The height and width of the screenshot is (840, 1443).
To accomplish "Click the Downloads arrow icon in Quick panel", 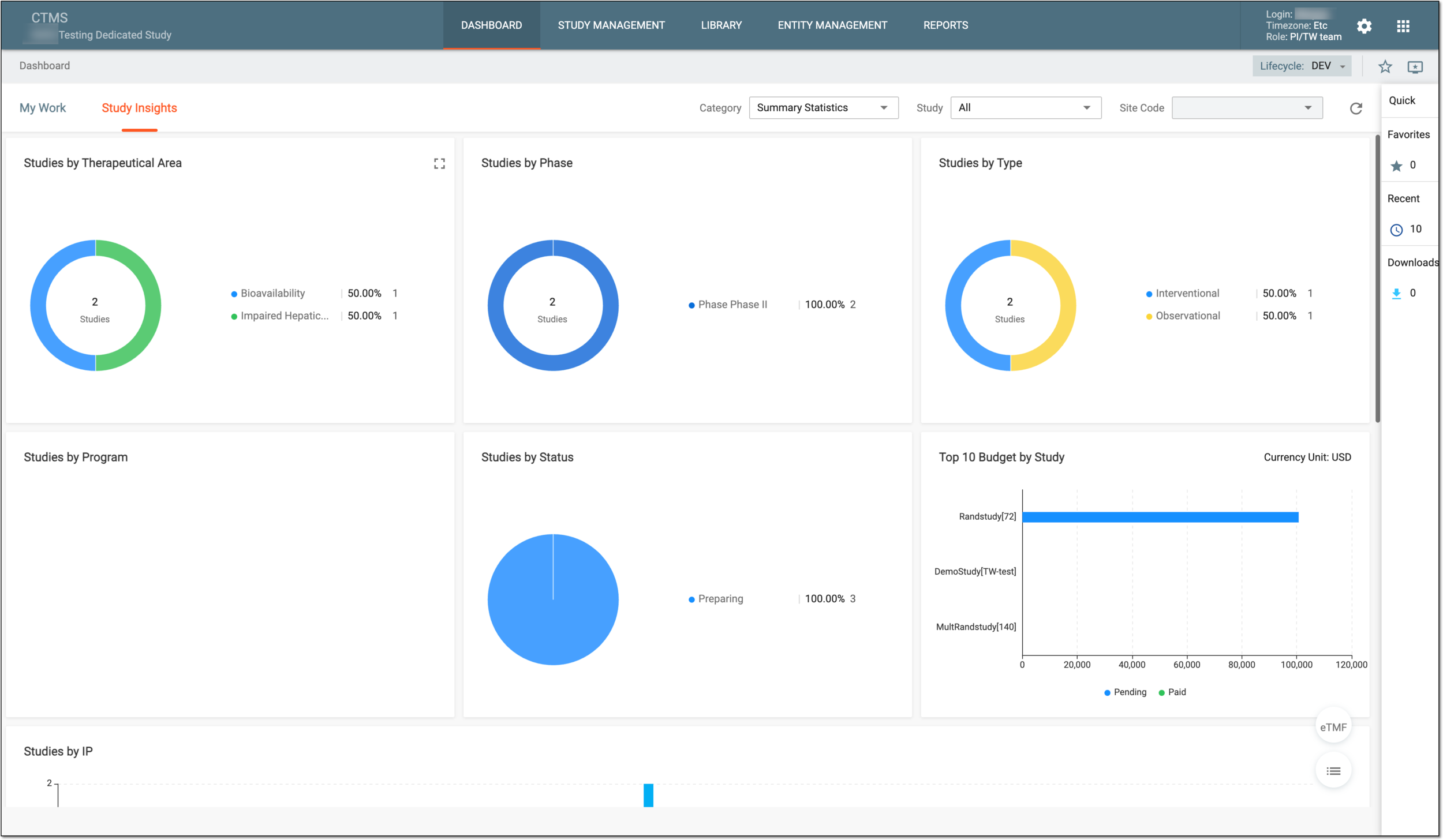I will tap(1396, 294).
